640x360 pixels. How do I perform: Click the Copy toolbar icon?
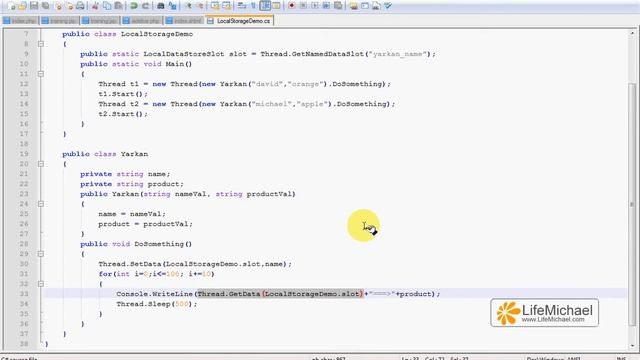coord(107,6)
